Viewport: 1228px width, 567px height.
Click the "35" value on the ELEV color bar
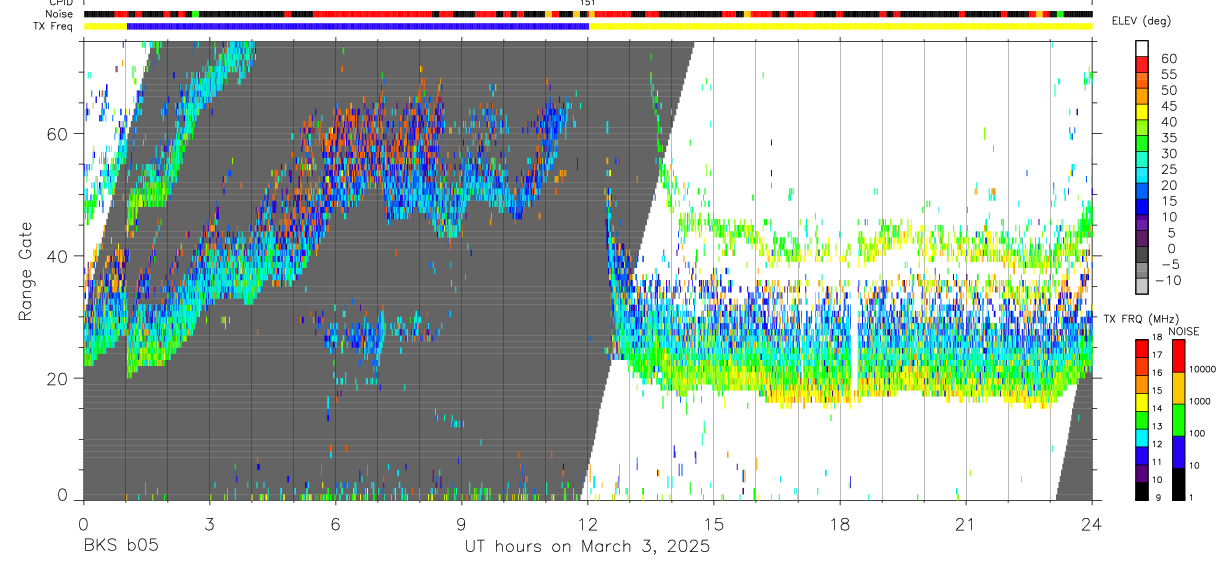tap(1167, 137)
